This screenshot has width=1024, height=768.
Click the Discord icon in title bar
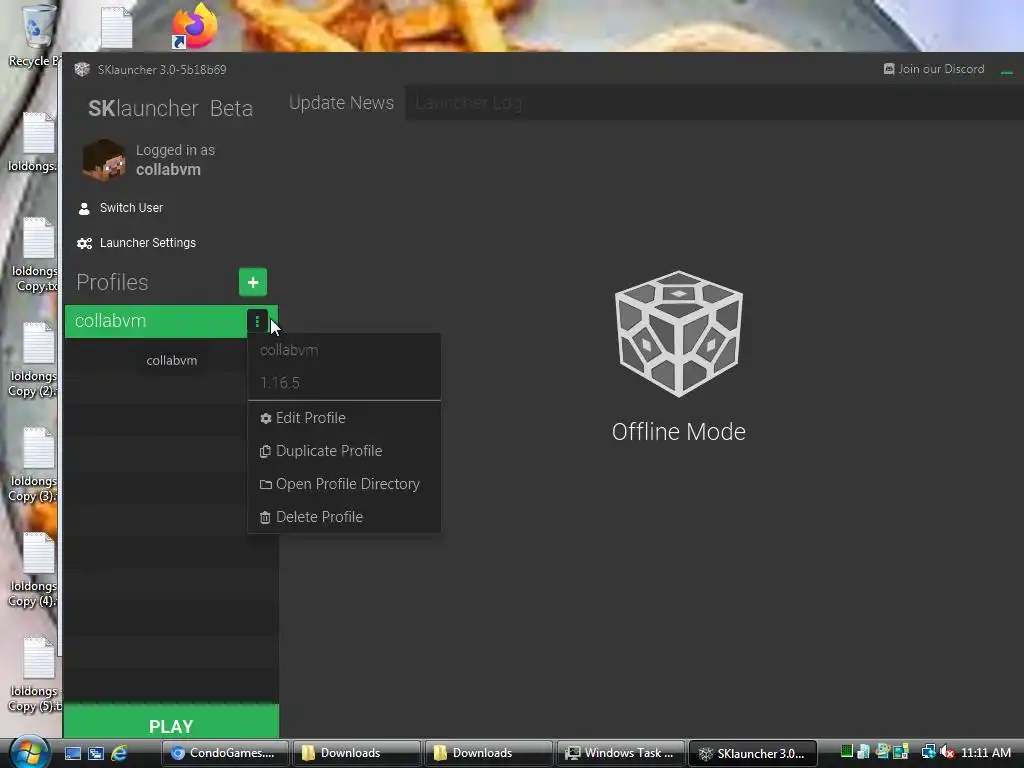tap(889, 69)
